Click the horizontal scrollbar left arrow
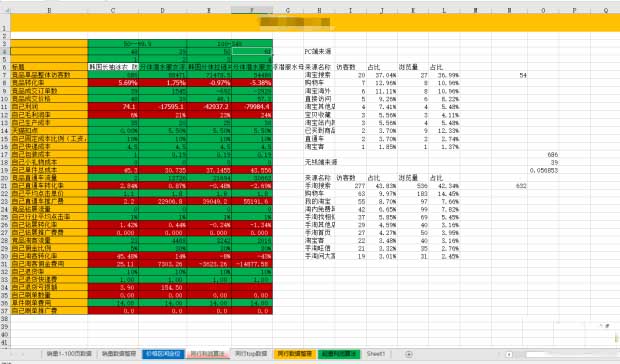This screenshot has width=620, height=364. pyautogui.click(x=509, y=355)
